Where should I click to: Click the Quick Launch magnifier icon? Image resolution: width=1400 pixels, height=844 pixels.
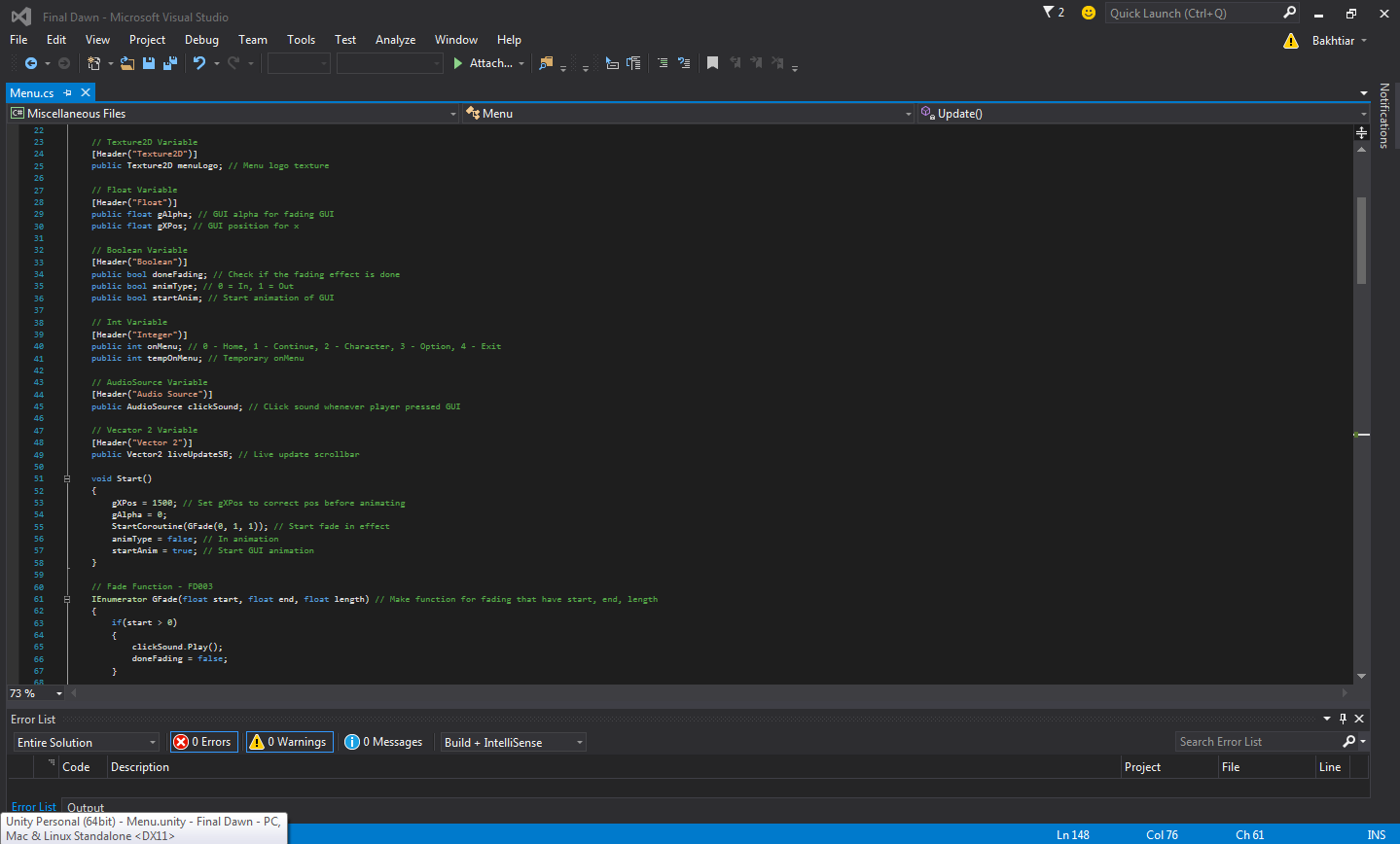[x=1290, y=13]
